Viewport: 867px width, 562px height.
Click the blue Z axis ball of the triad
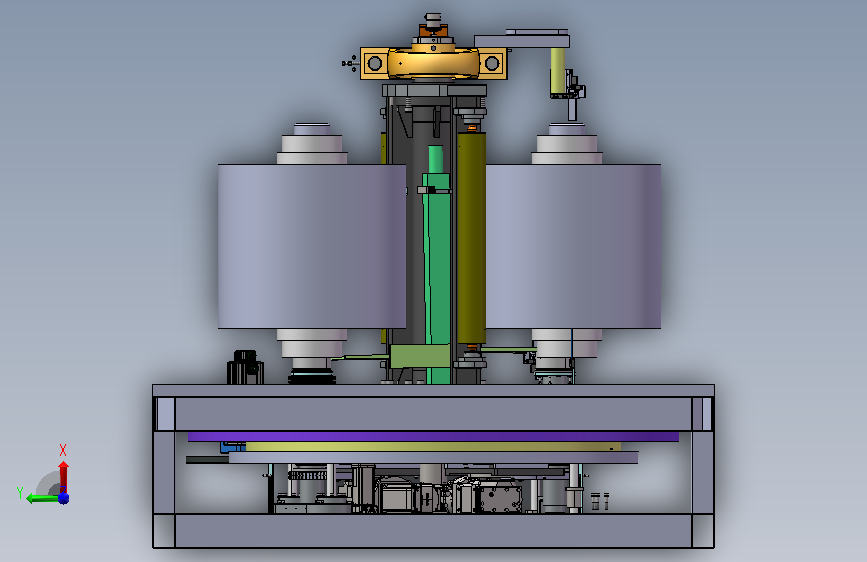pyautogui.click(x=64, y=498)
